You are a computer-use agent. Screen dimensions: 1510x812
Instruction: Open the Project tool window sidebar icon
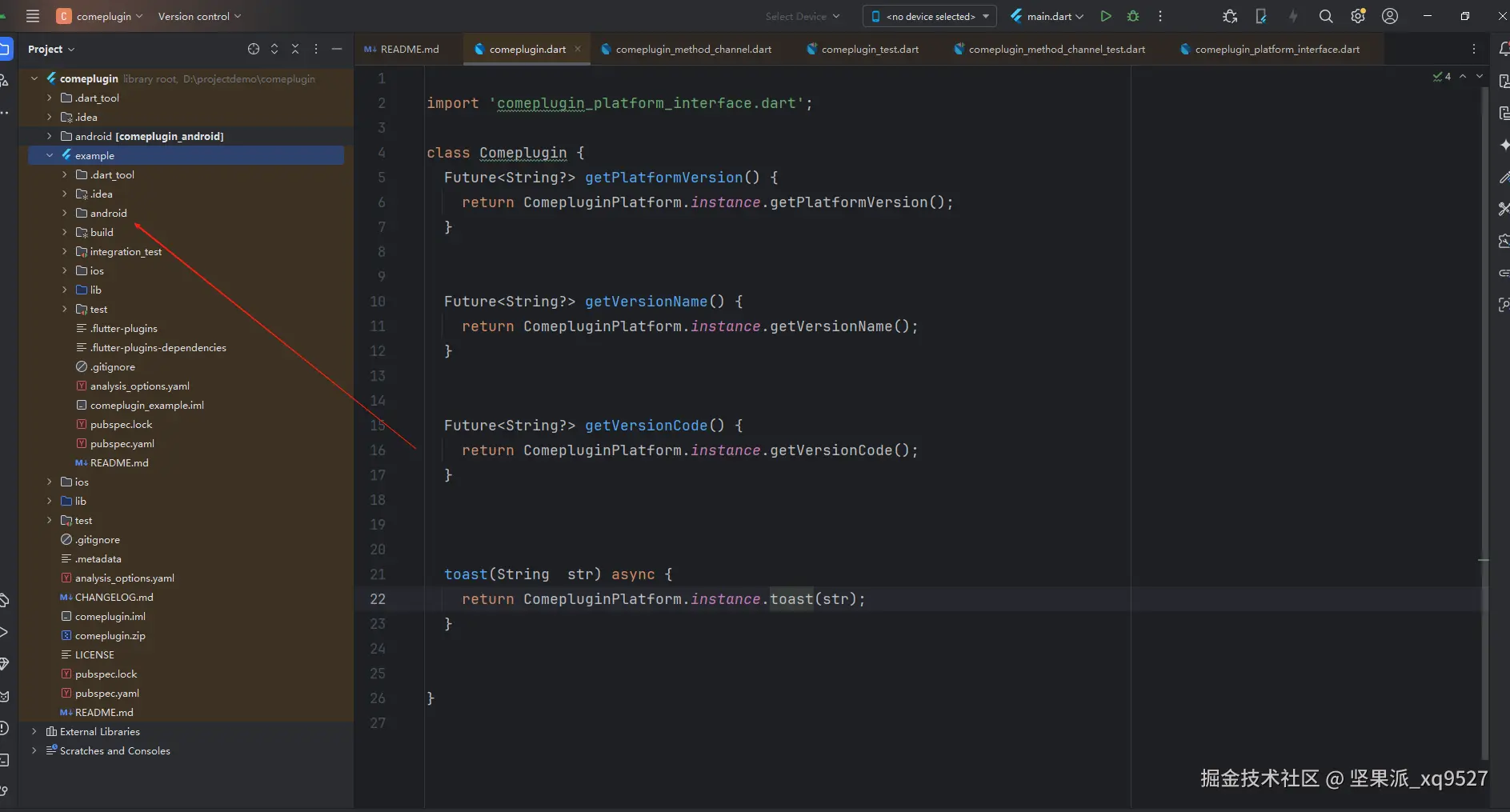[5, 49]
